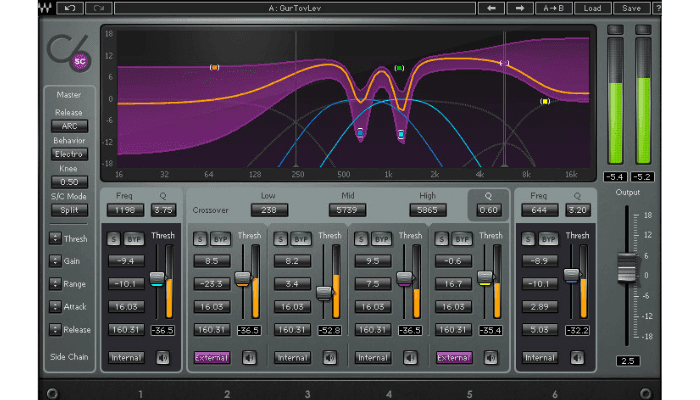Click the band 1 threshold slider handle
The width and height of the screenshot is (700, 400).
click(x=157, y=279)
